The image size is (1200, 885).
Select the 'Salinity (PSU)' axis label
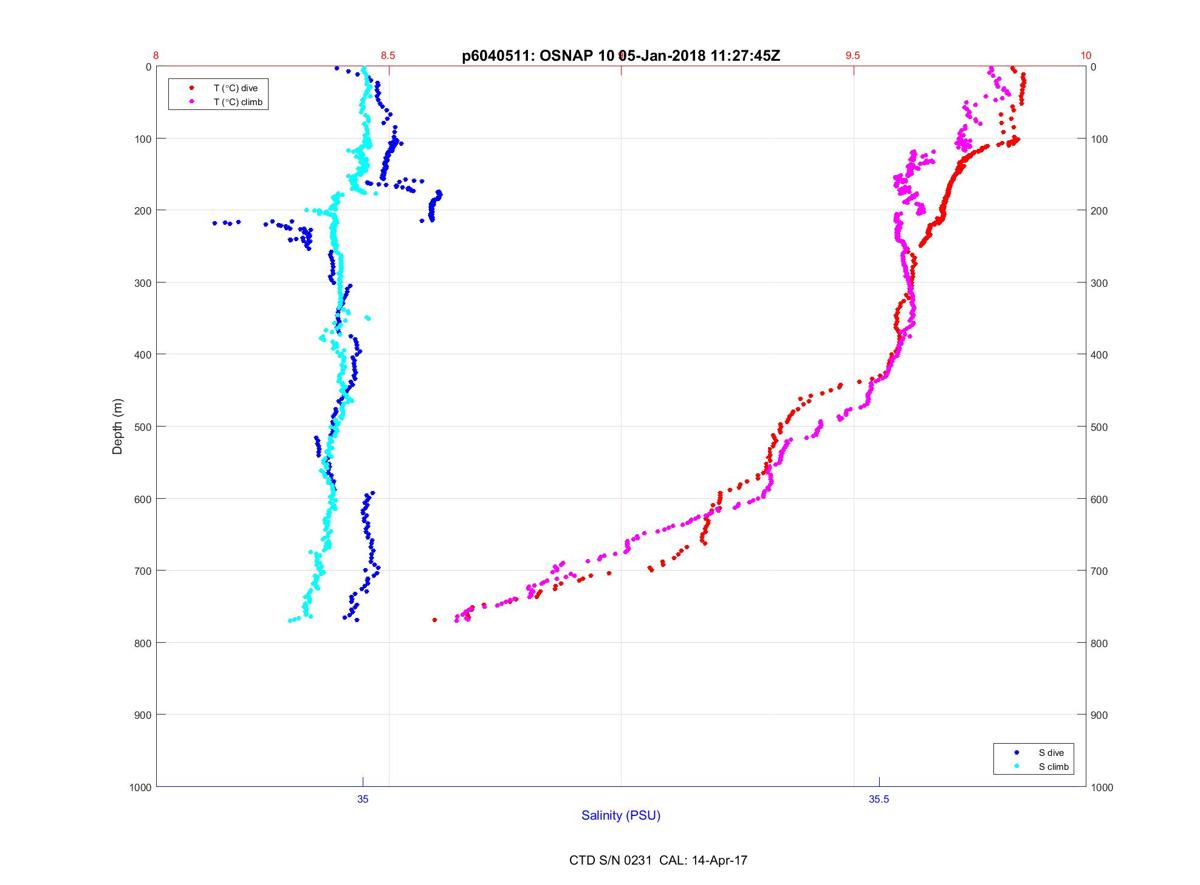[621, 816]
